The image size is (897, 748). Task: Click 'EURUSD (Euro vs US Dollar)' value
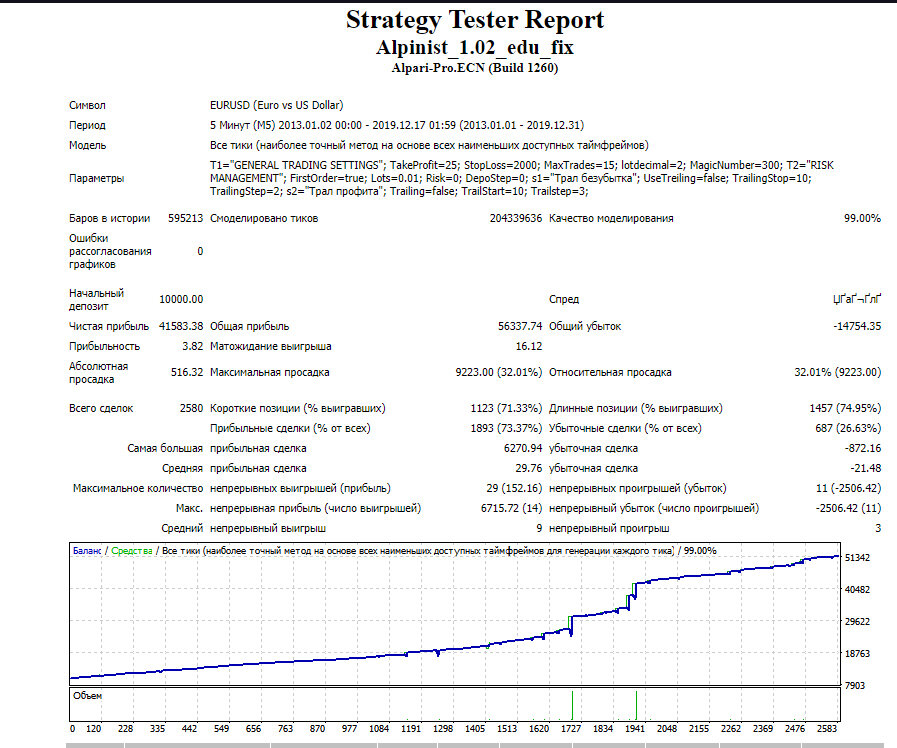(276, 105)
